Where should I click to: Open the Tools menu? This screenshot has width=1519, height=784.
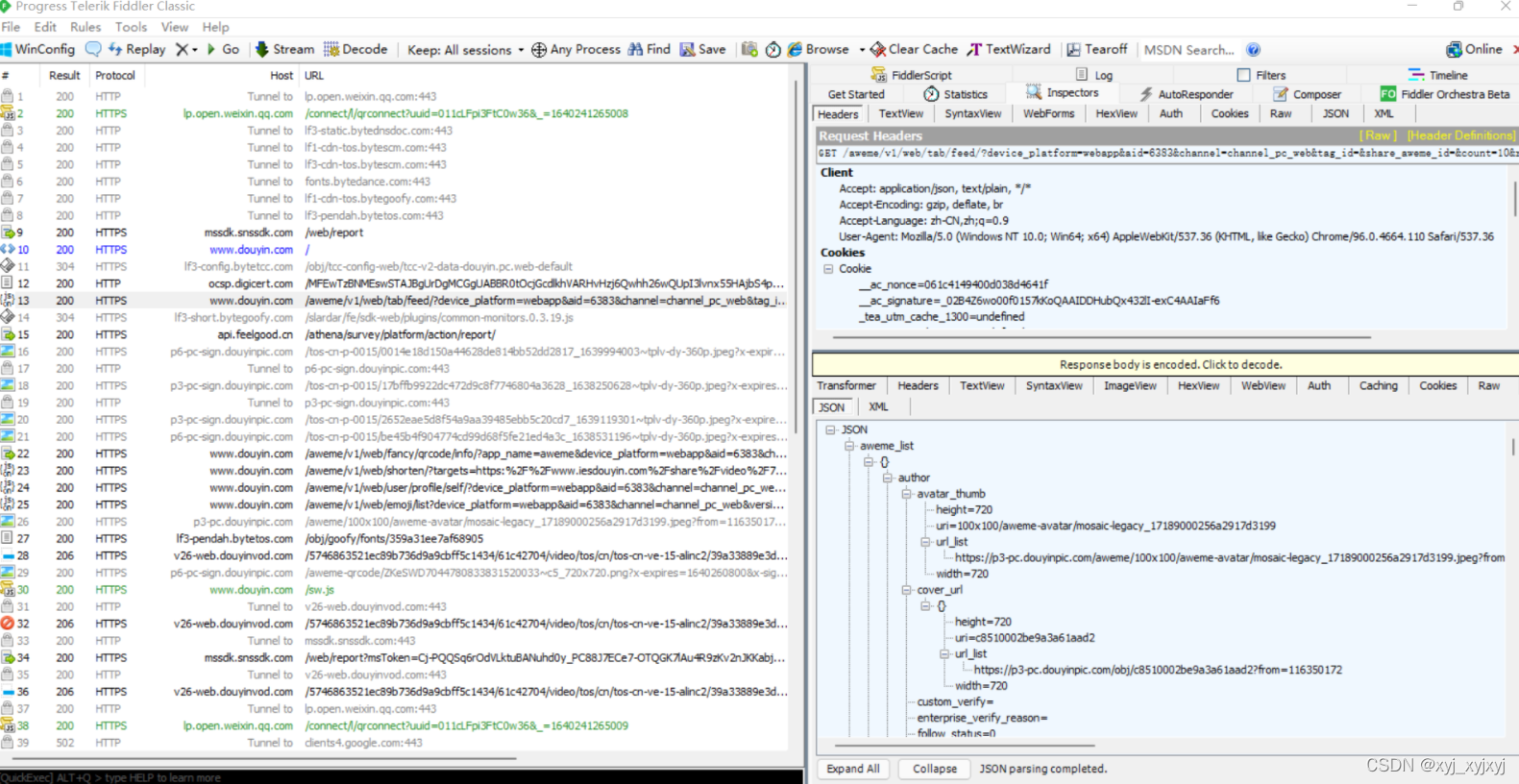click(x=132, y=27)
